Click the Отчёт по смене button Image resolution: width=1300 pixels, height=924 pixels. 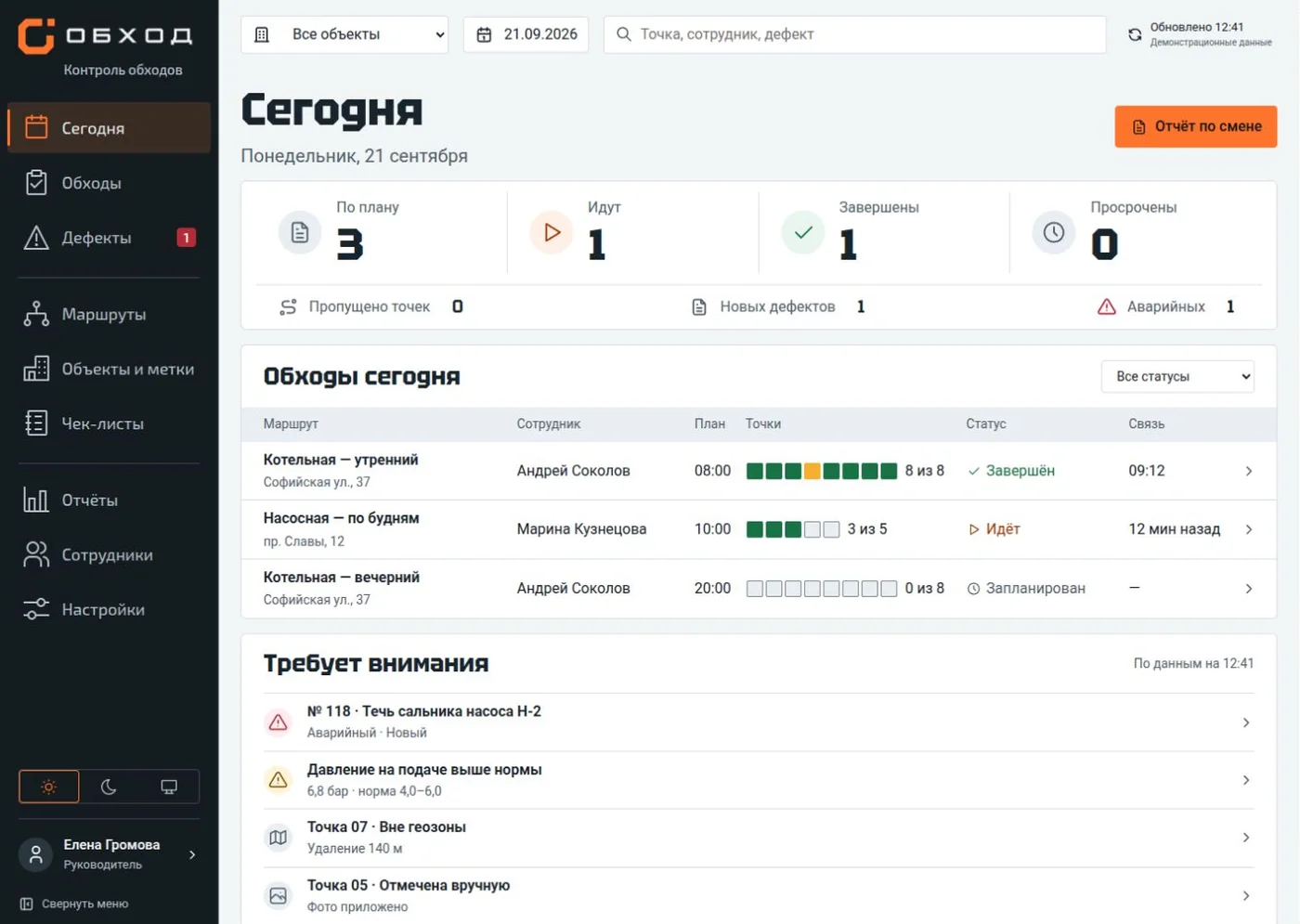1196,126
